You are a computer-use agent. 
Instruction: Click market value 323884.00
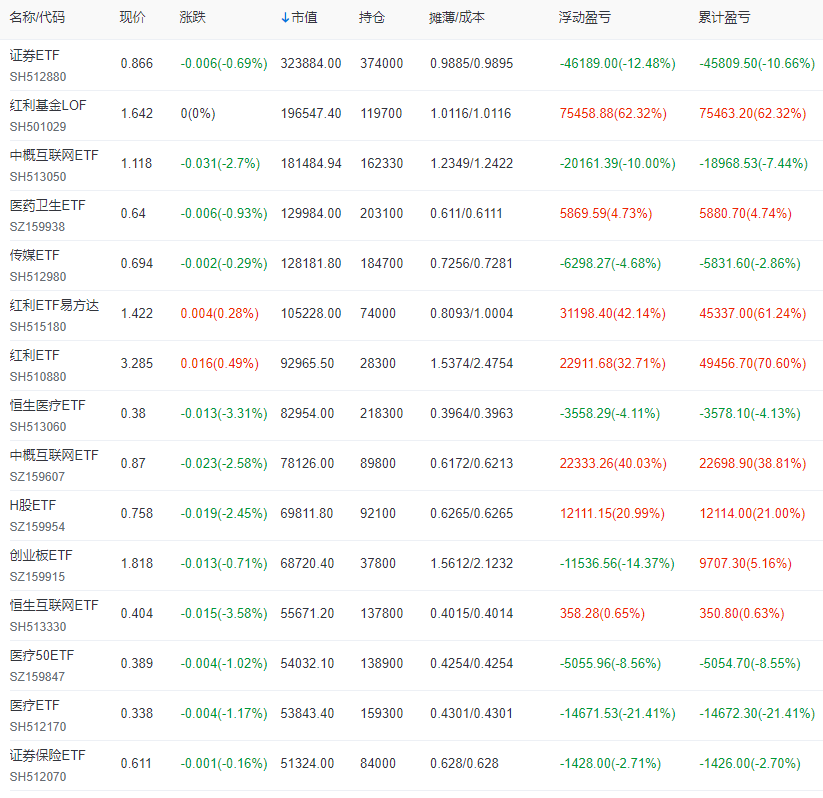coord(311,64)
